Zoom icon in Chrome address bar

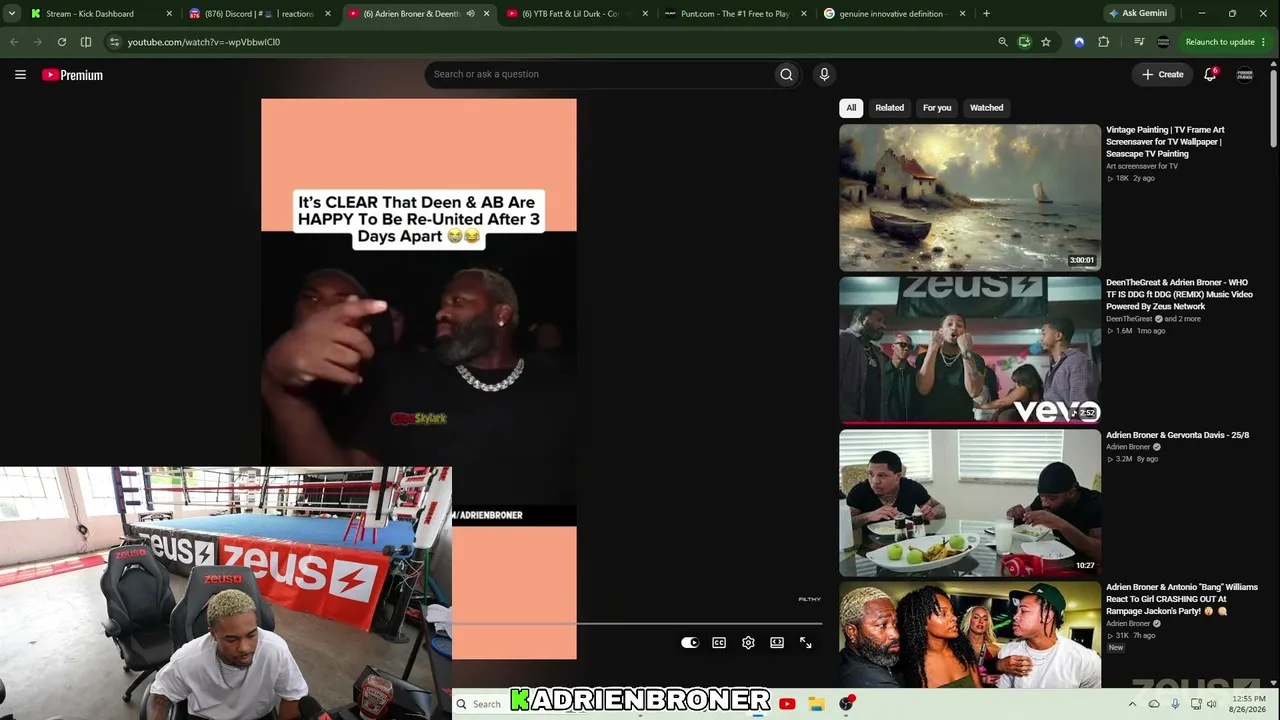click(x=1003, y=42)
